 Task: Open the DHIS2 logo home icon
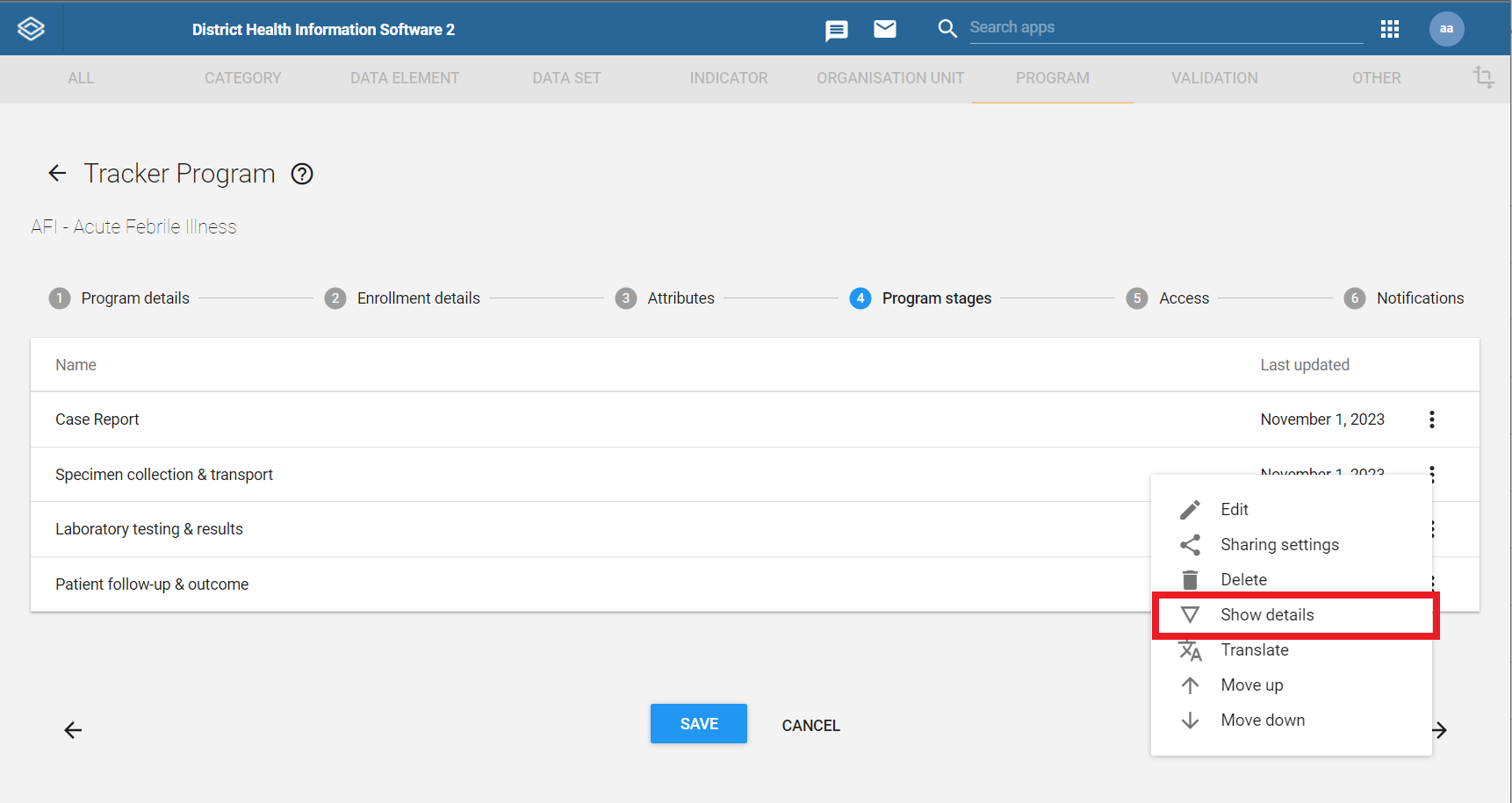click(x=31, y=29)
